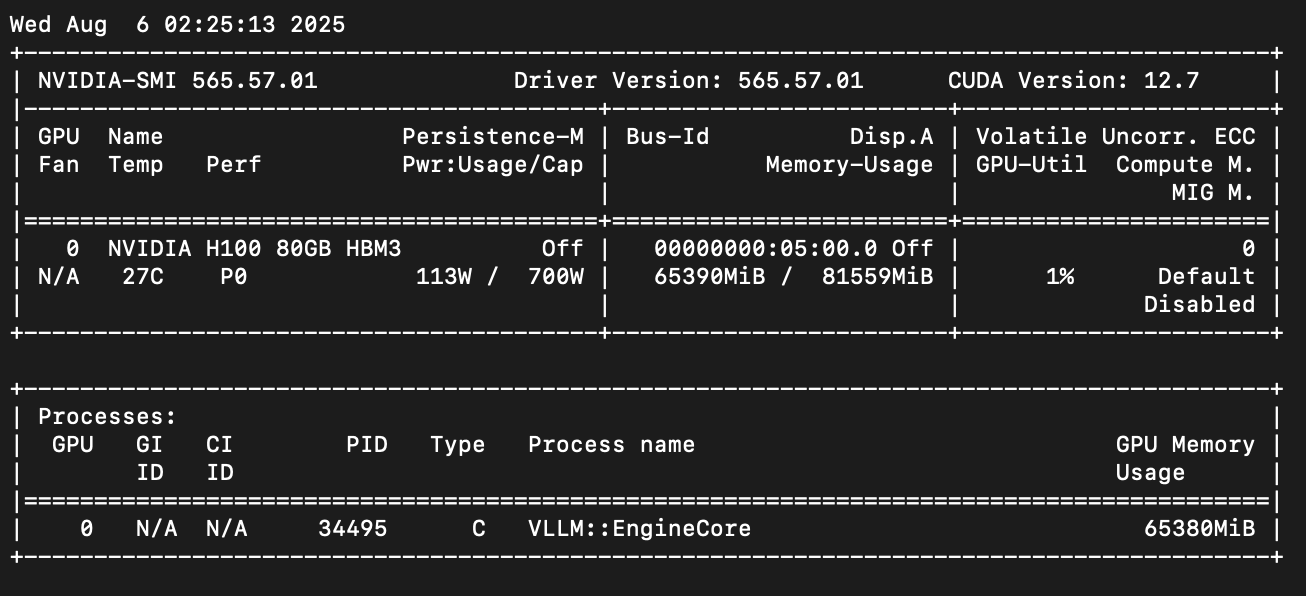The width and height of the screenshot is (1306, 596).
Task: Click the Compute mode Default text
Action: [1206, 276]
